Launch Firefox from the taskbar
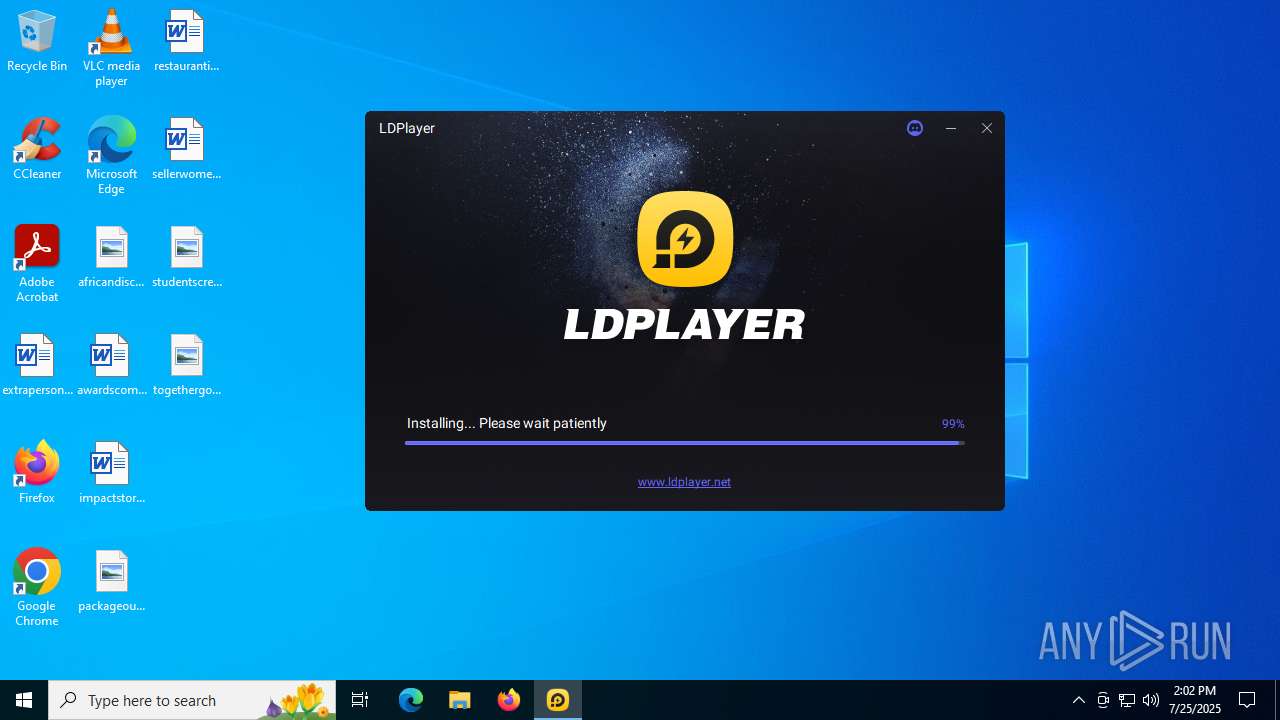This screenshot has height=720, width=1280. pos(509,700)
